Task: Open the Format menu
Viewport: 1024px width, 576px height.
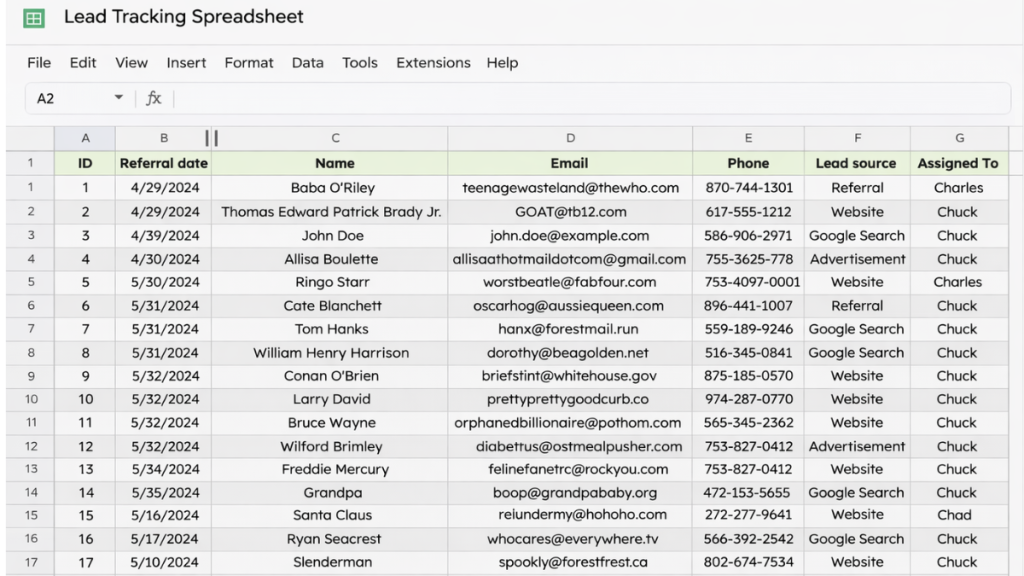Action: (248, 62)
